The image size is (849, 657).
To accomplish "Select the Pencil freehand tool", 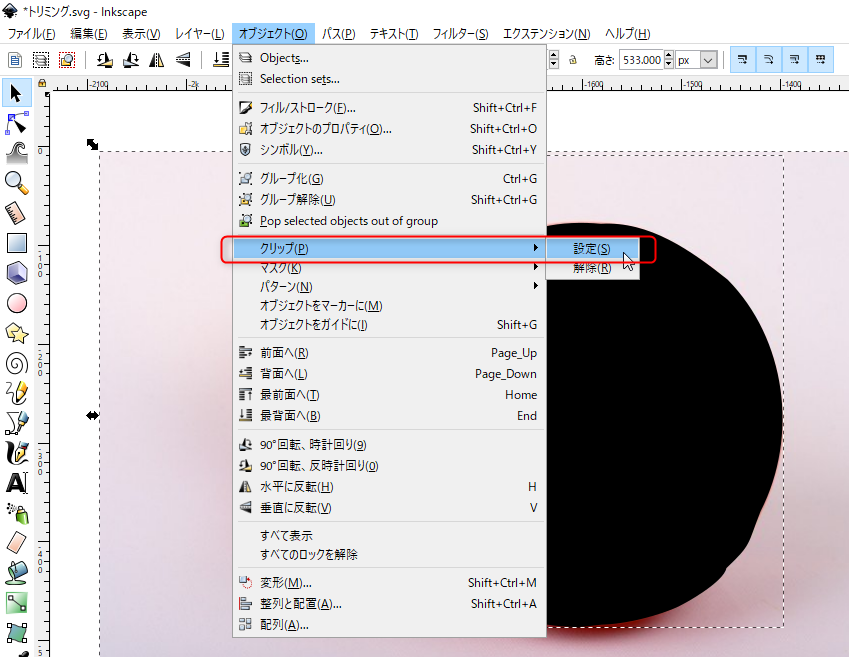I will [17, 393].
